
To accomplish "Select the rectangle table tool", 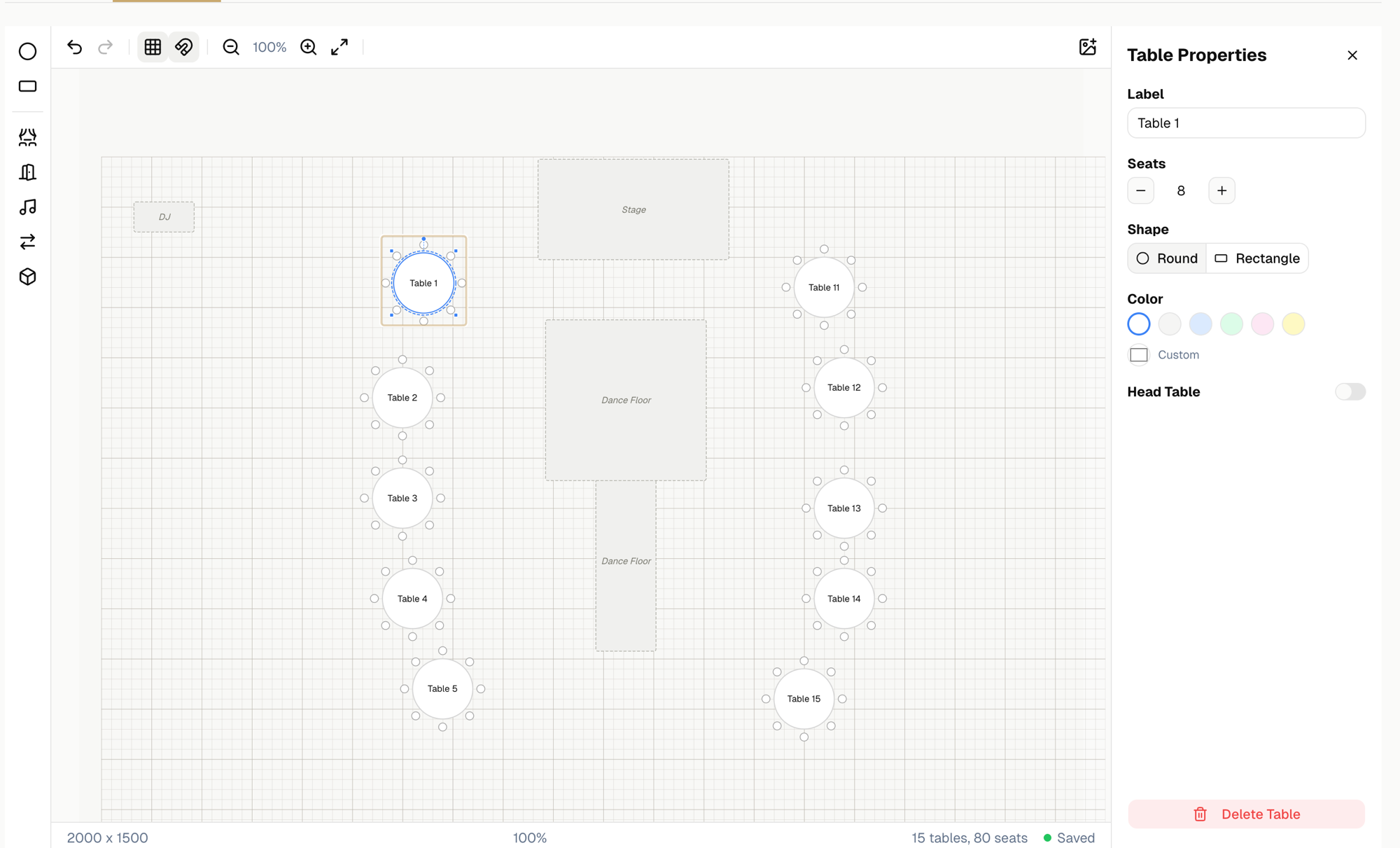I will click(28, 85).
